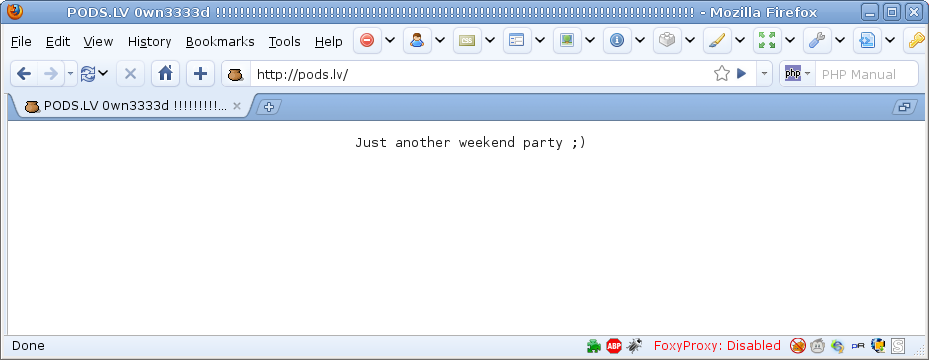Image resolution: width=929 pixels, height=360 pixels.
Task: Click the green puzzle piece status icon
Action: [594, 345]
